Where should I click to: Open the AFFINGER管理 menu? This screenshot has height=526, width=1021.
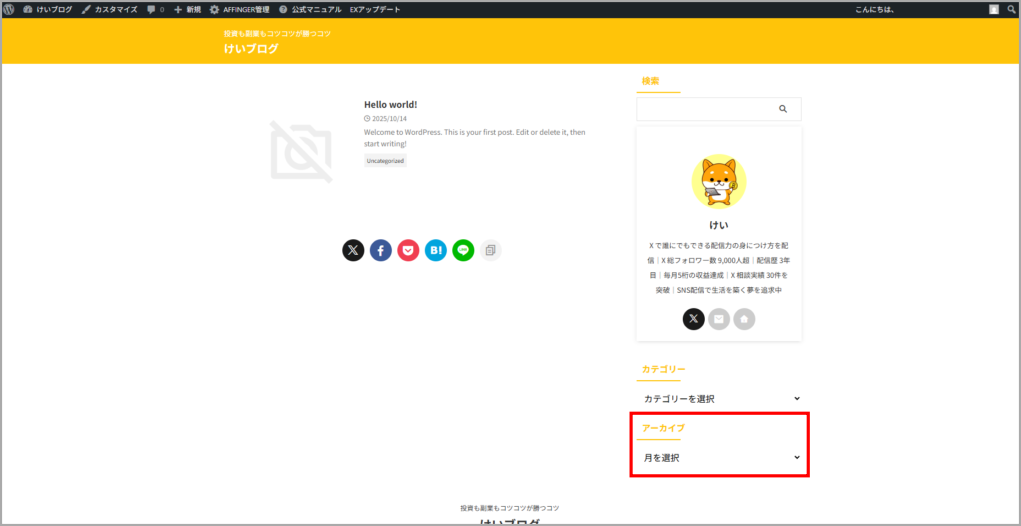pos(239,9)
